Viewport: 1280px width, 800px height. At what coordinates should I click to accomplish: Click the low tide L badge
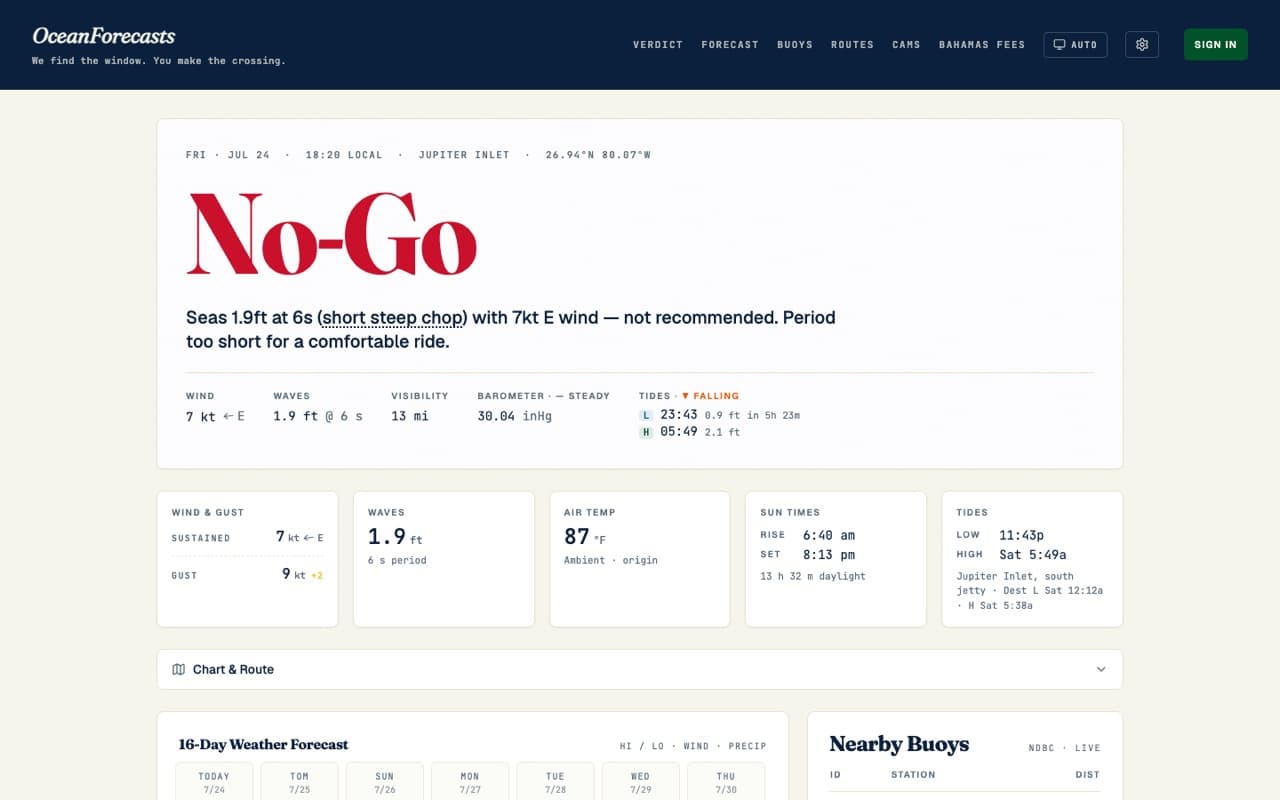click(x=647, y=415)
